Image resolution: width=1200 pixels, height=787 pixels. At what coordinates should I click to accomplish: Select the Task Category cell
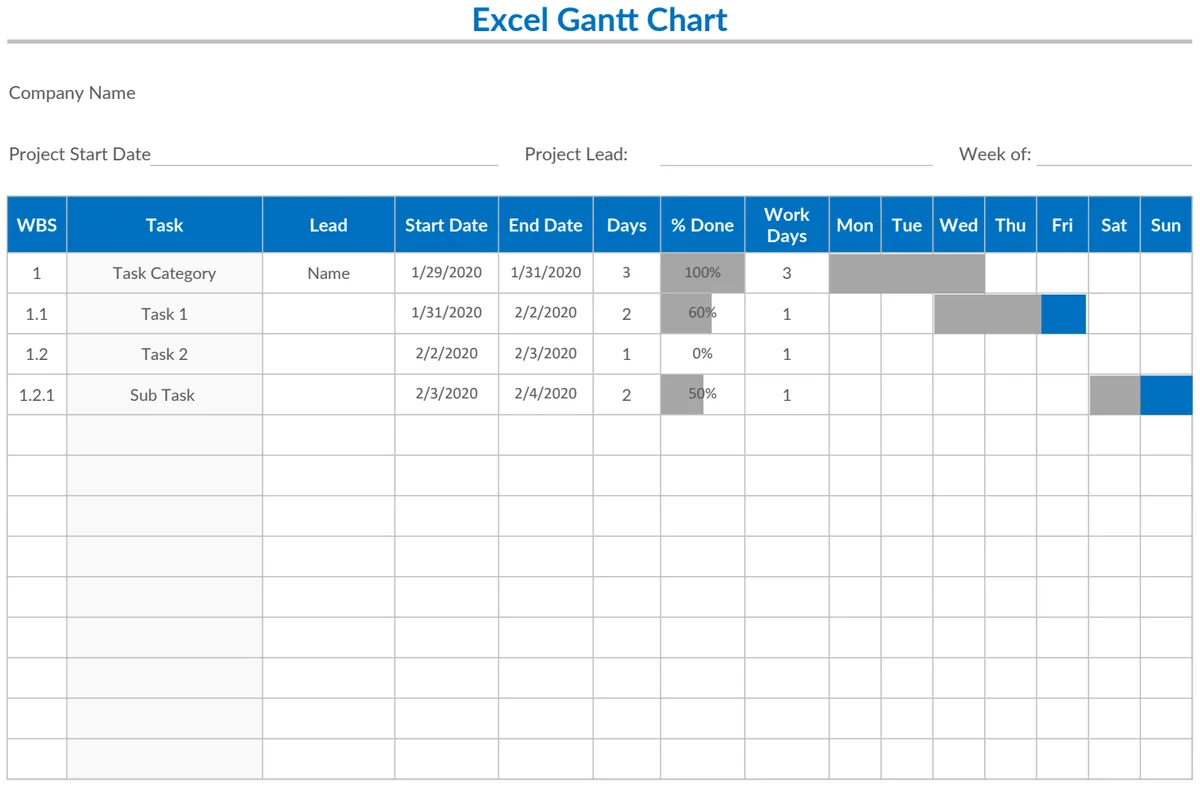(x=164, y=273)
